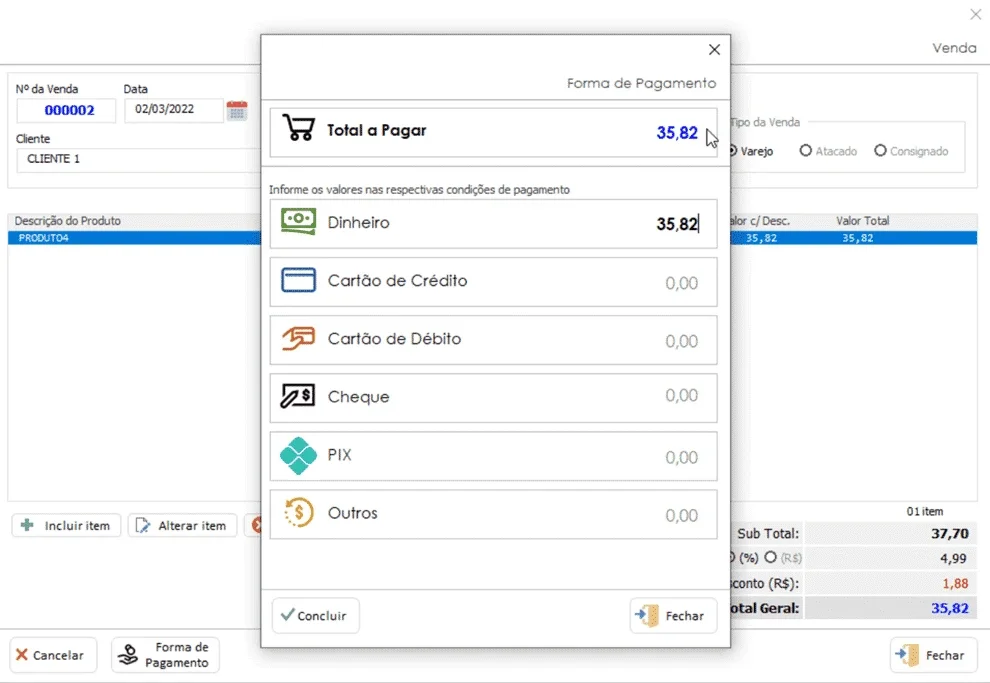Choose the (R$) discount radio option
Image resolution: width=990 pixels, height=683 pixels.
(x=783, y=557)
